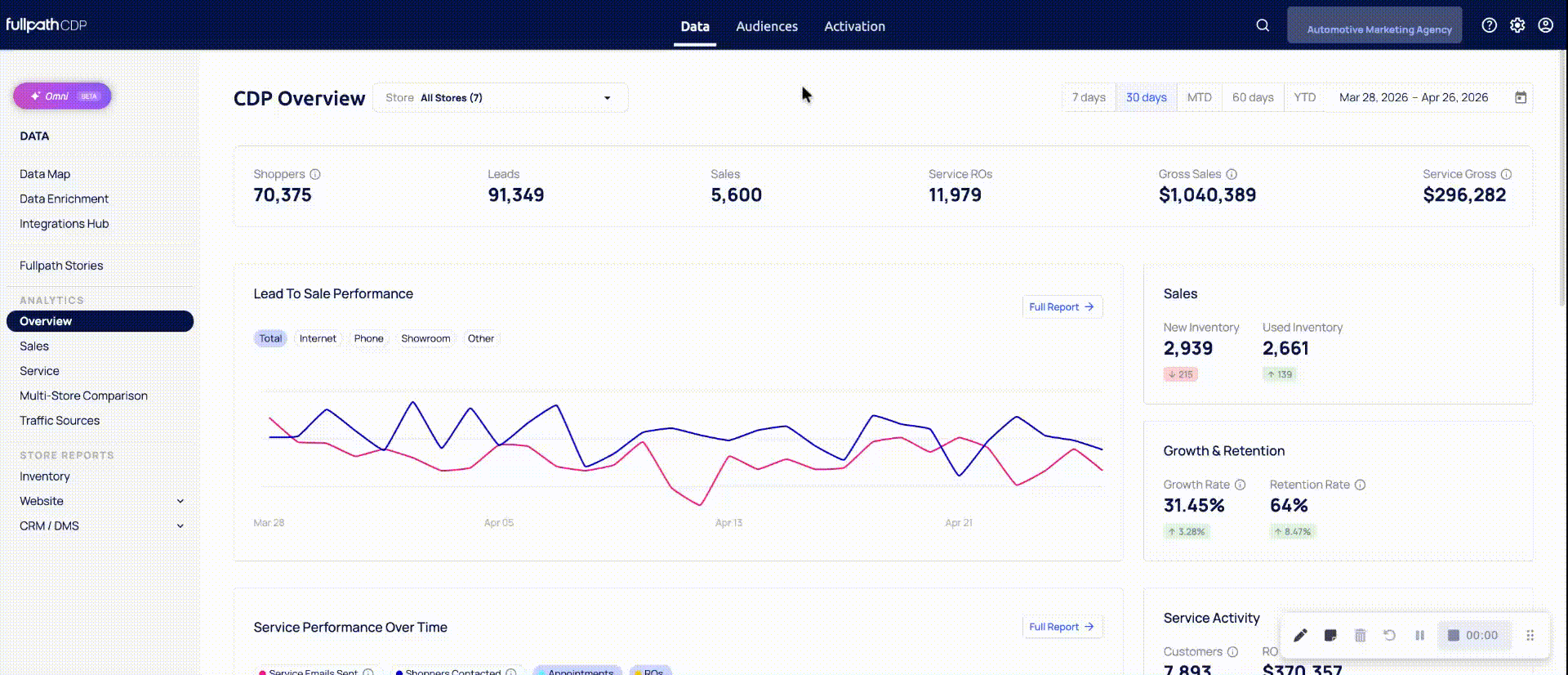Image resolution: width=1568 pixels, height=675 pixels.
Task: Open the calendar date picker icon
Action: [1521, 97]
